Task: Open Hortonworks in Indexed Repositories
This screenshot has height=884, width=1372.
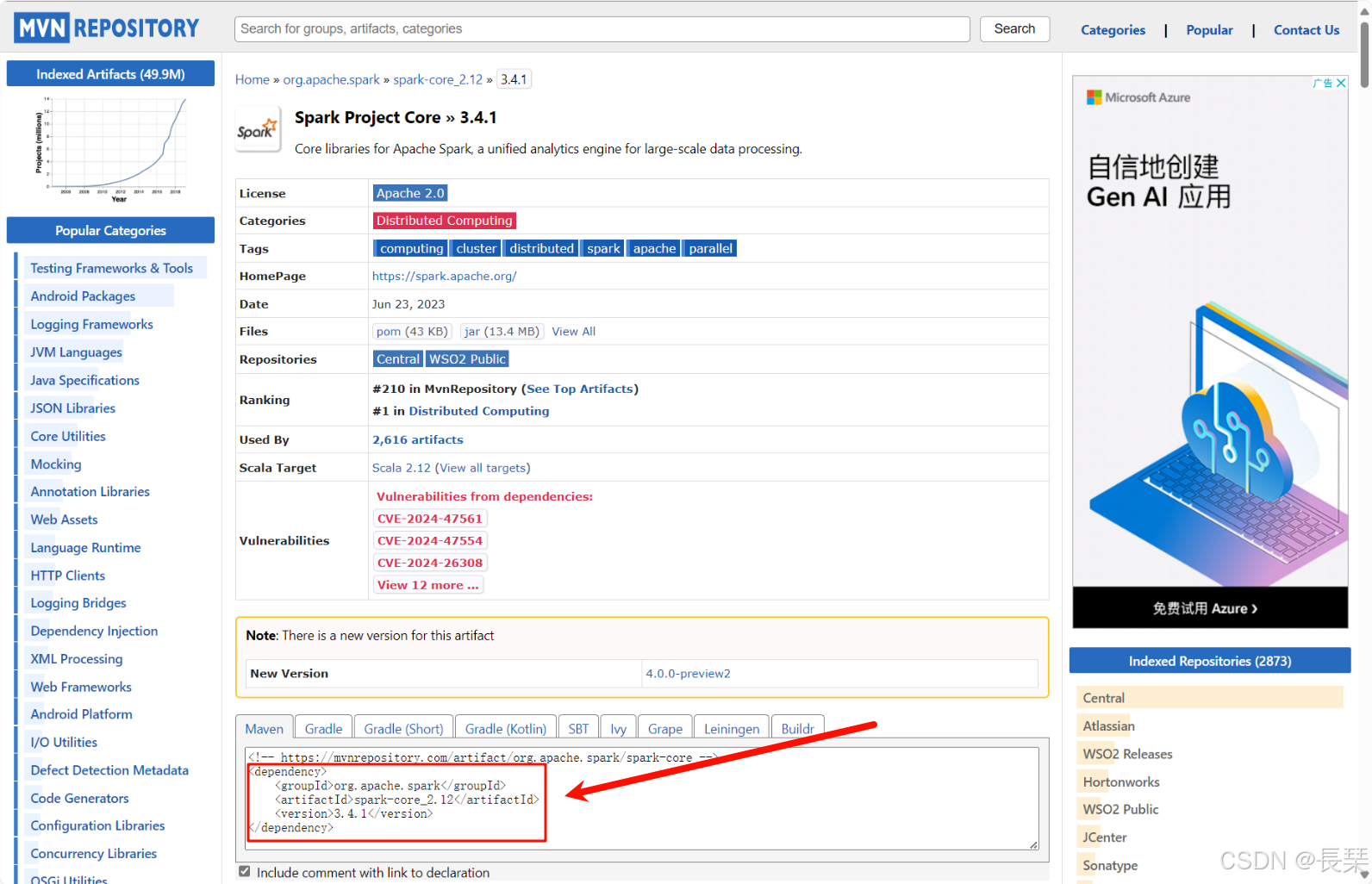Action: pos(1120,781)
